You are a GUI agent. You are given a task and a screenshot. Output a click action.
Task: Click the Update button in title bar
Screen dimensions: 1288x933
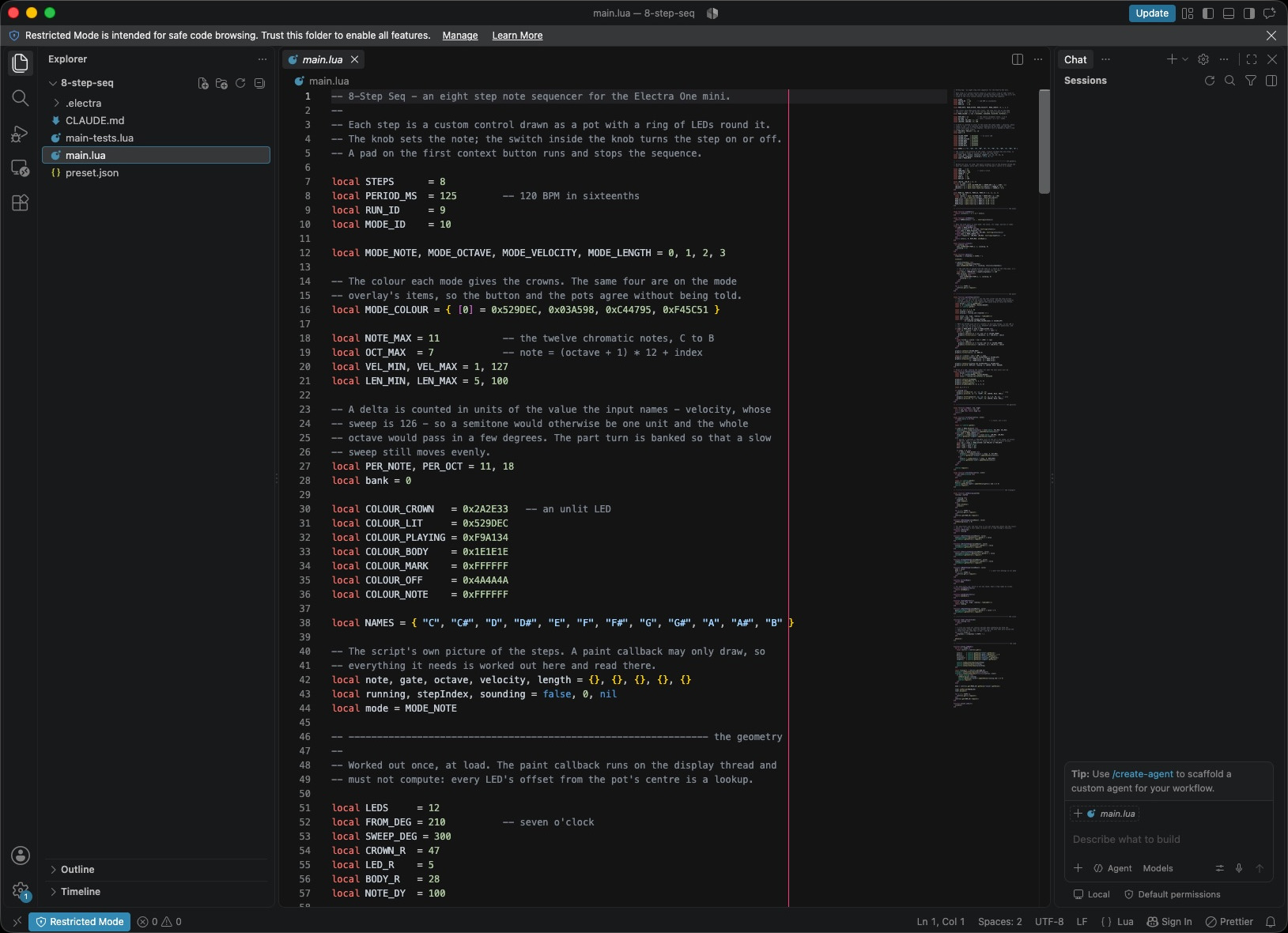point(1152,13)
